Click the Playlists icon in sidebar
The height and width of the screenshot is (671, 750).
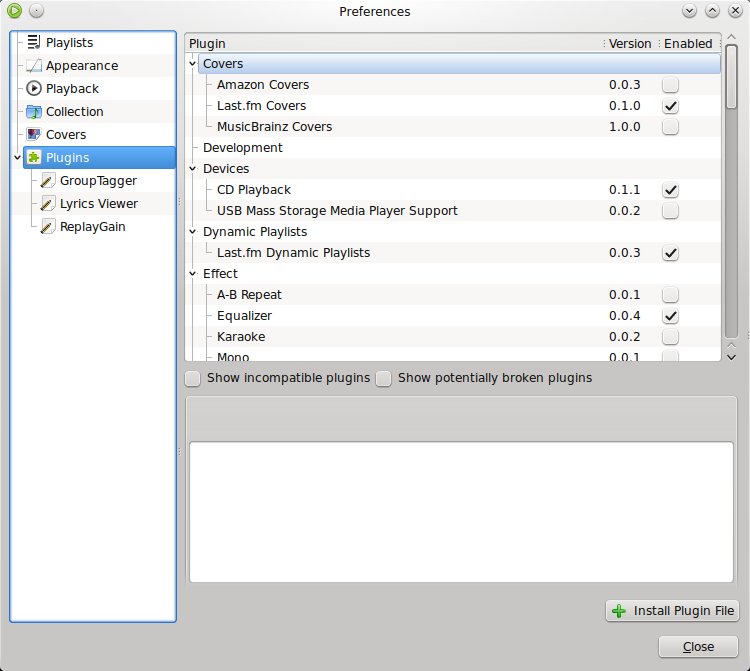(34, 43)
